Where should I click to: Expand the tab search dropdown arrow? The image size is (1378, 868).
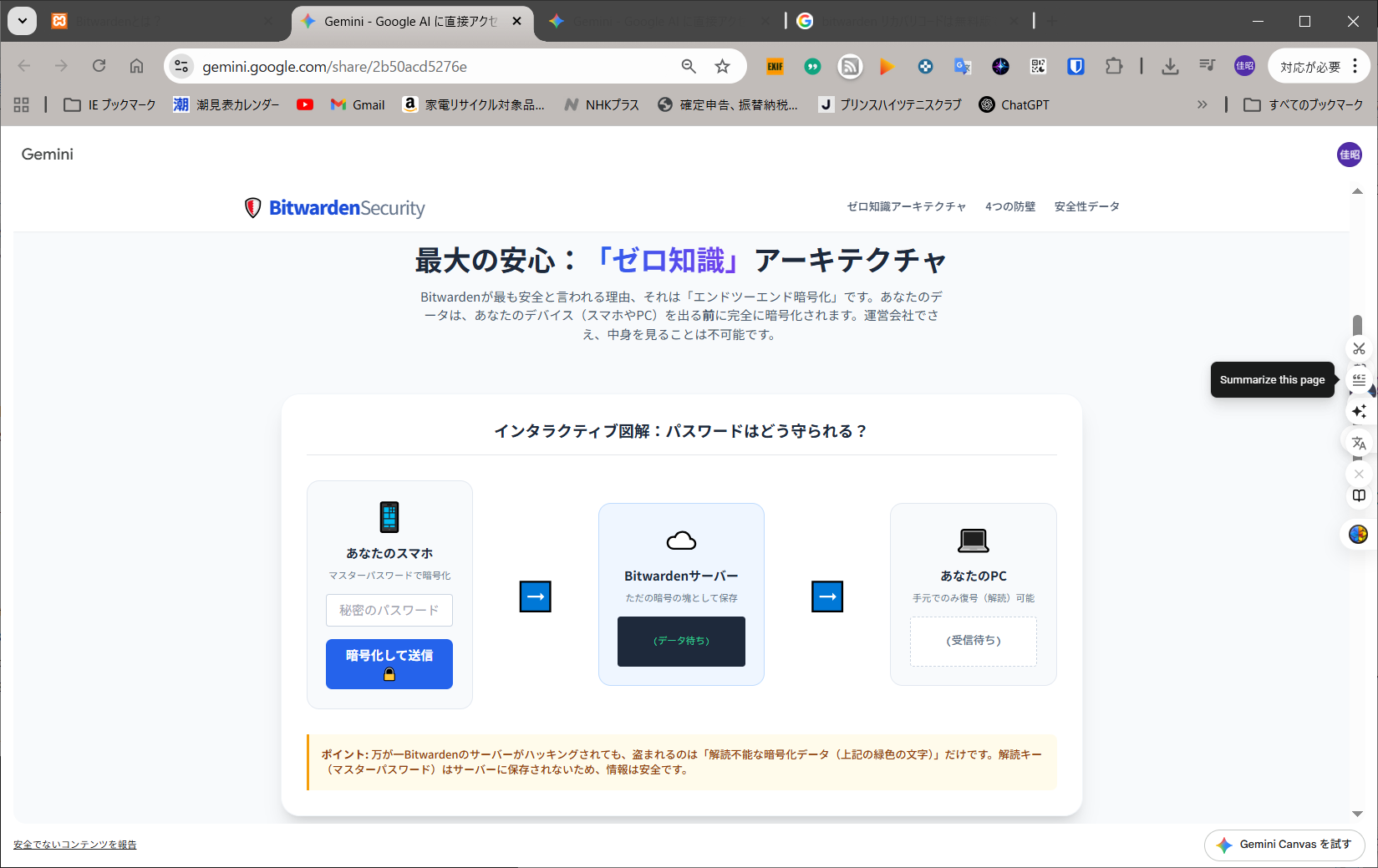click(23, 21)
